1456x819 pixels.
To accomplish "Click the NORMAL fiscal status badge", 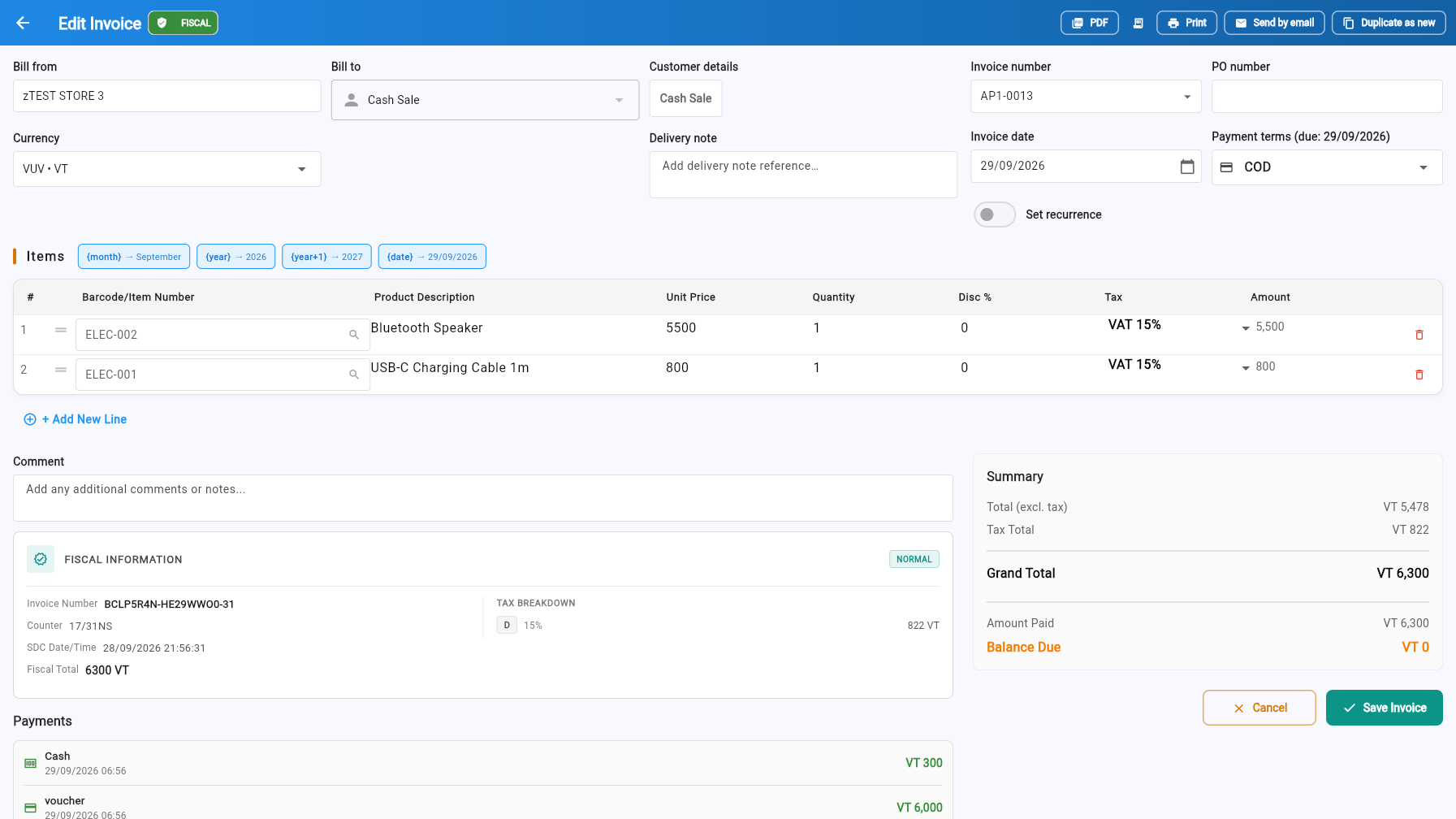I will click(914, 559).
